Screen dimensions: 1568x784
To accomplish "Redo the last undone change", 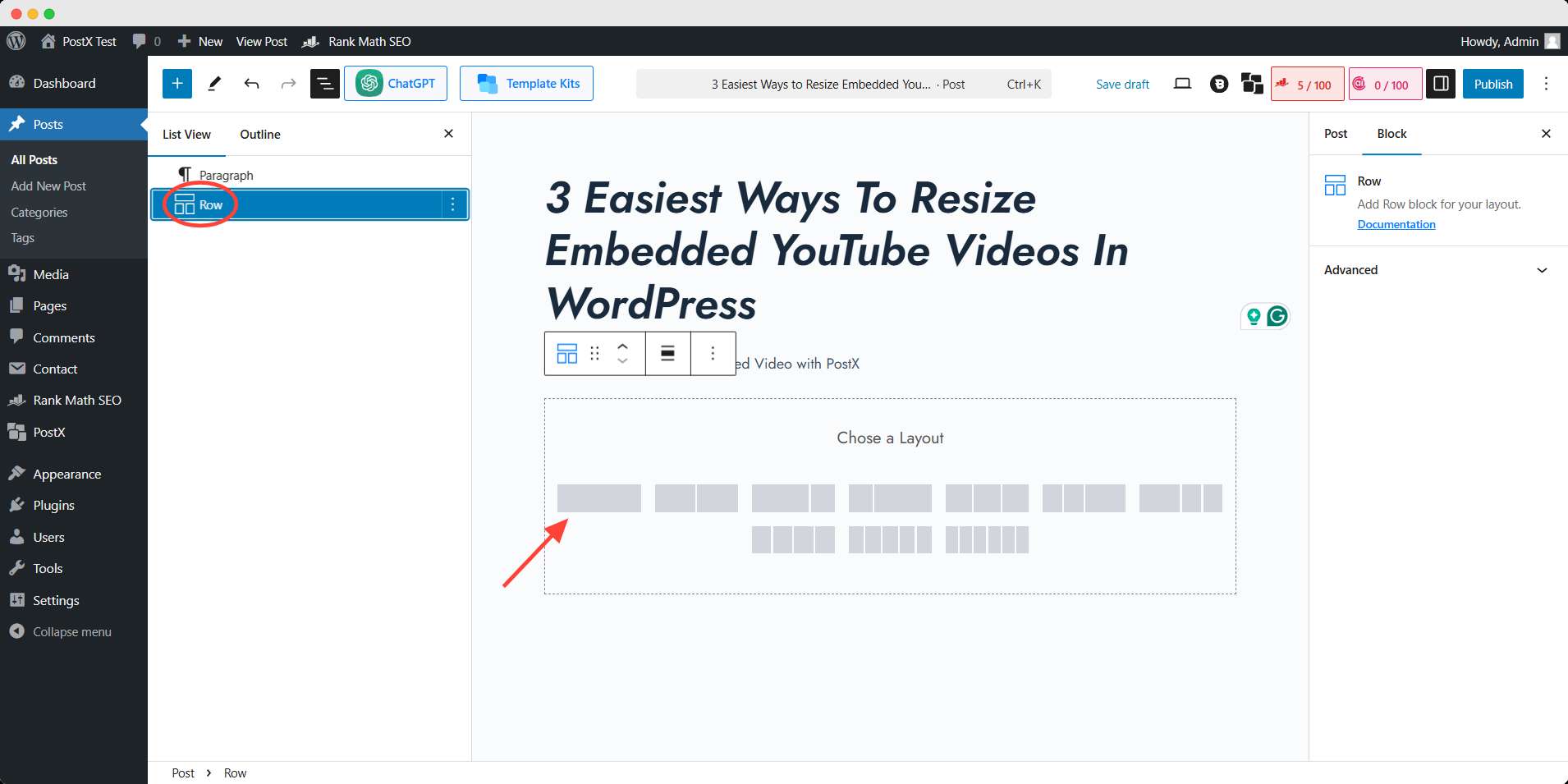I will point(288,84).
